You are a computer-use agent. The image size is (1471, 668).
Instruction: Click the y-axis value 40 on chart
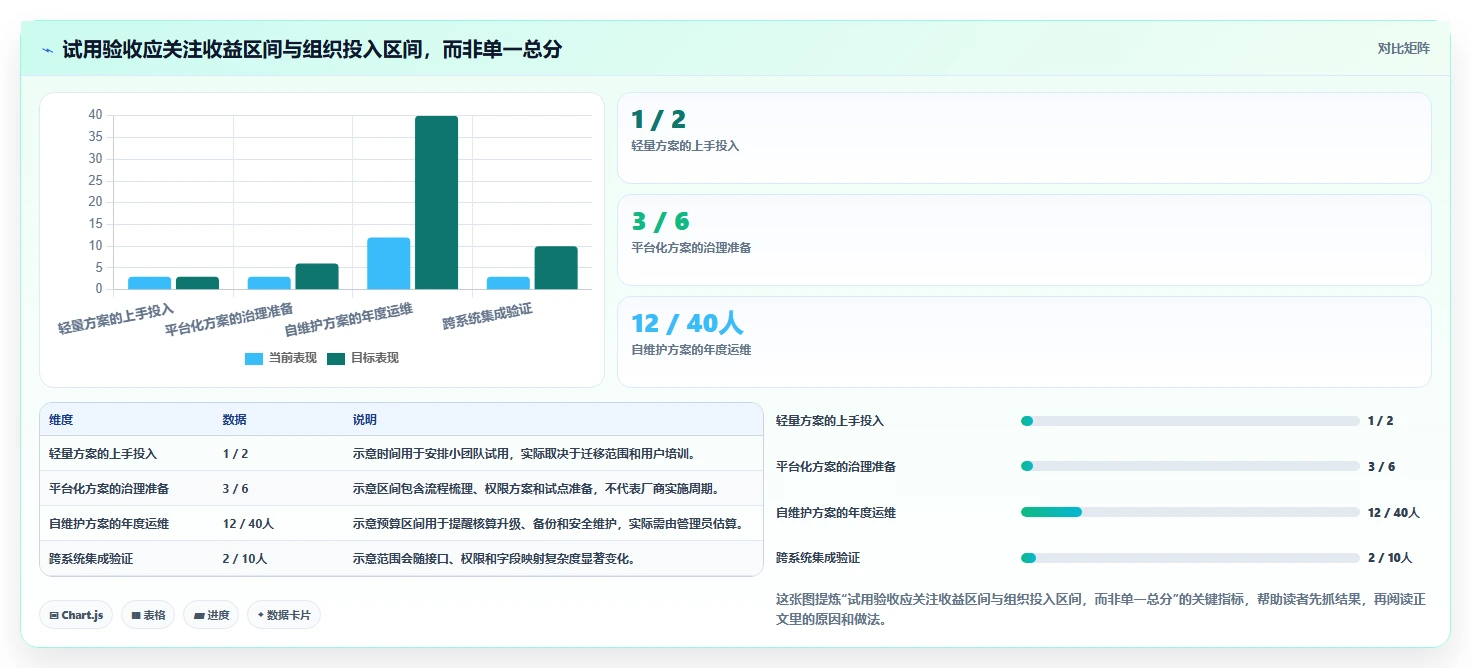click(95, 115)
